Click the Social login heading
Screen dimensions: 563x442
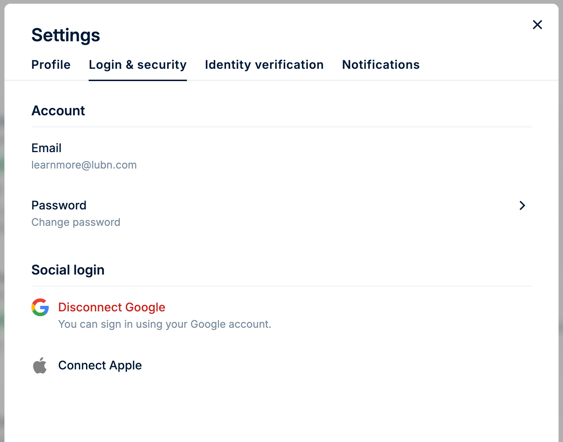tap(68, 270)
